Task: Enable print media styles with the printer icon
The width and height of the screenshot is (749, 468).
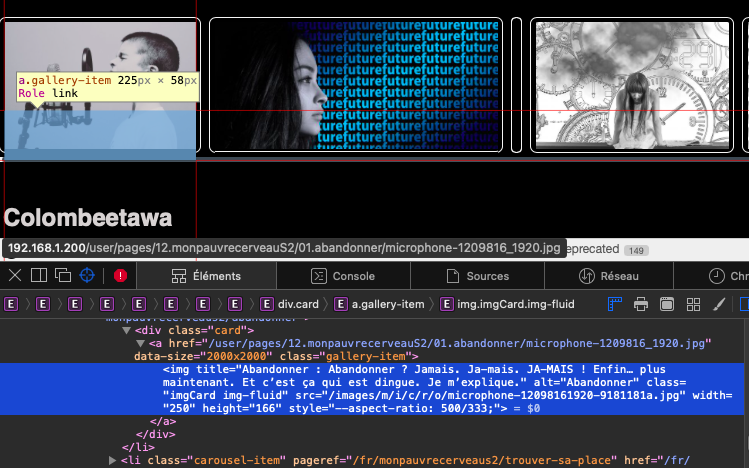Action: (641, 304)
